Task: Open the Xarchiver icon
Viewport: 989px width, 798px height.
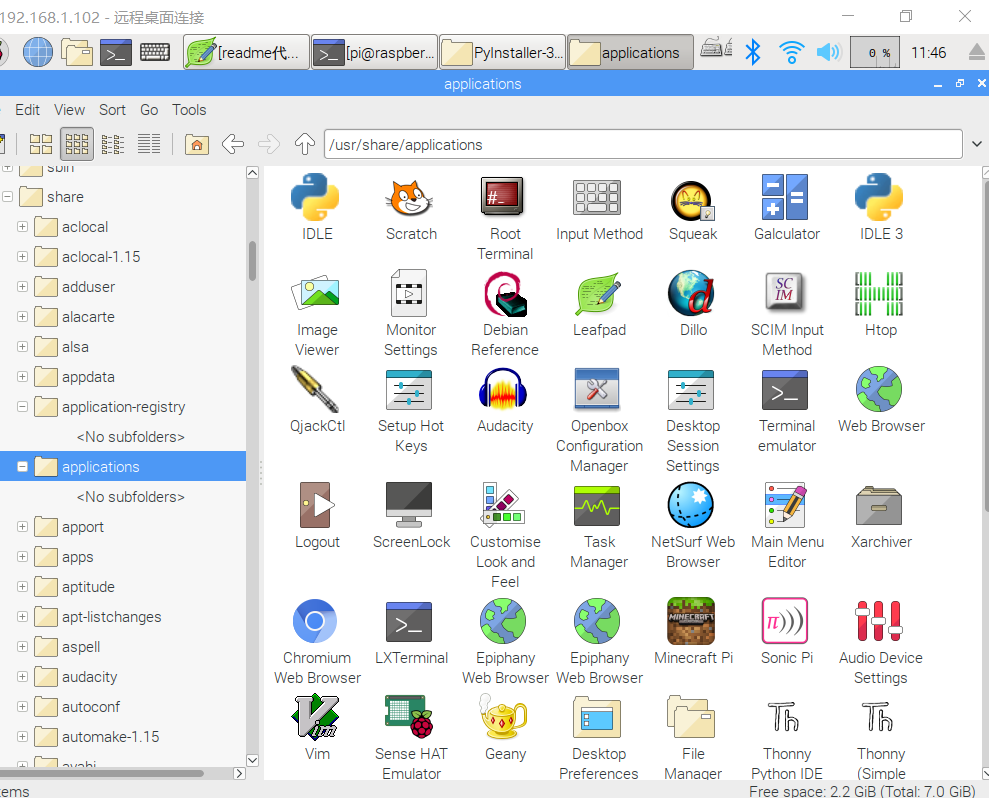Action: (879, 505)
